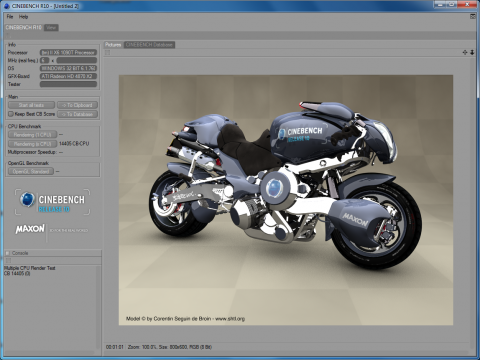Click into the Processor name field

click(68, 52)
